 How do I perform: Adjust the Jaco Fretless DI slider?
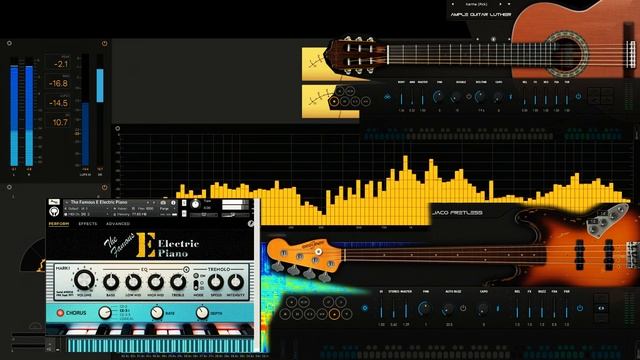coord(381,308)
